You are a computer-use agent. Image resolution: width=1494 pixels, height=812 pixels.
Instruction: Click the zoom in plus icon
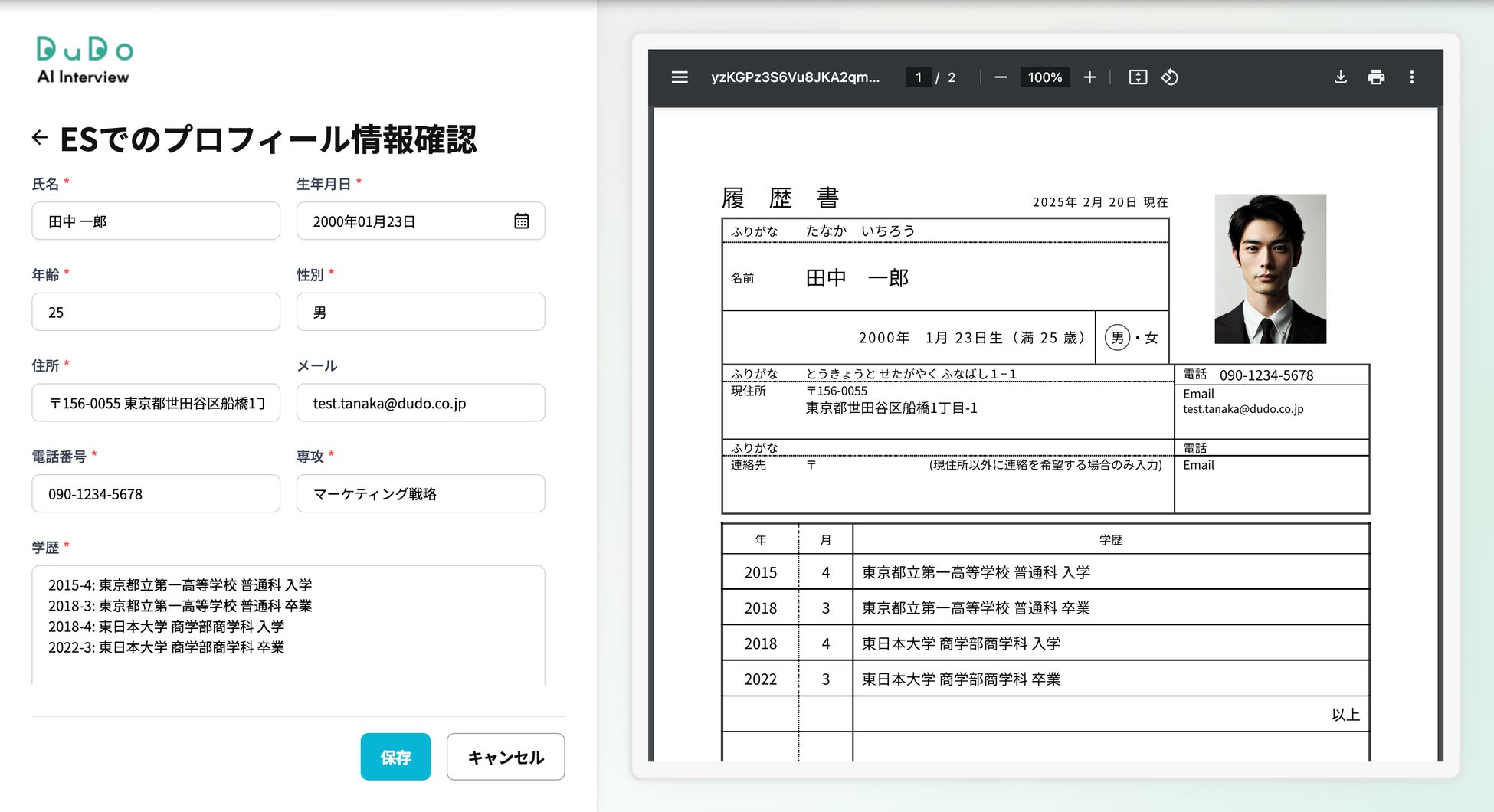click(x=1089, y=77)
